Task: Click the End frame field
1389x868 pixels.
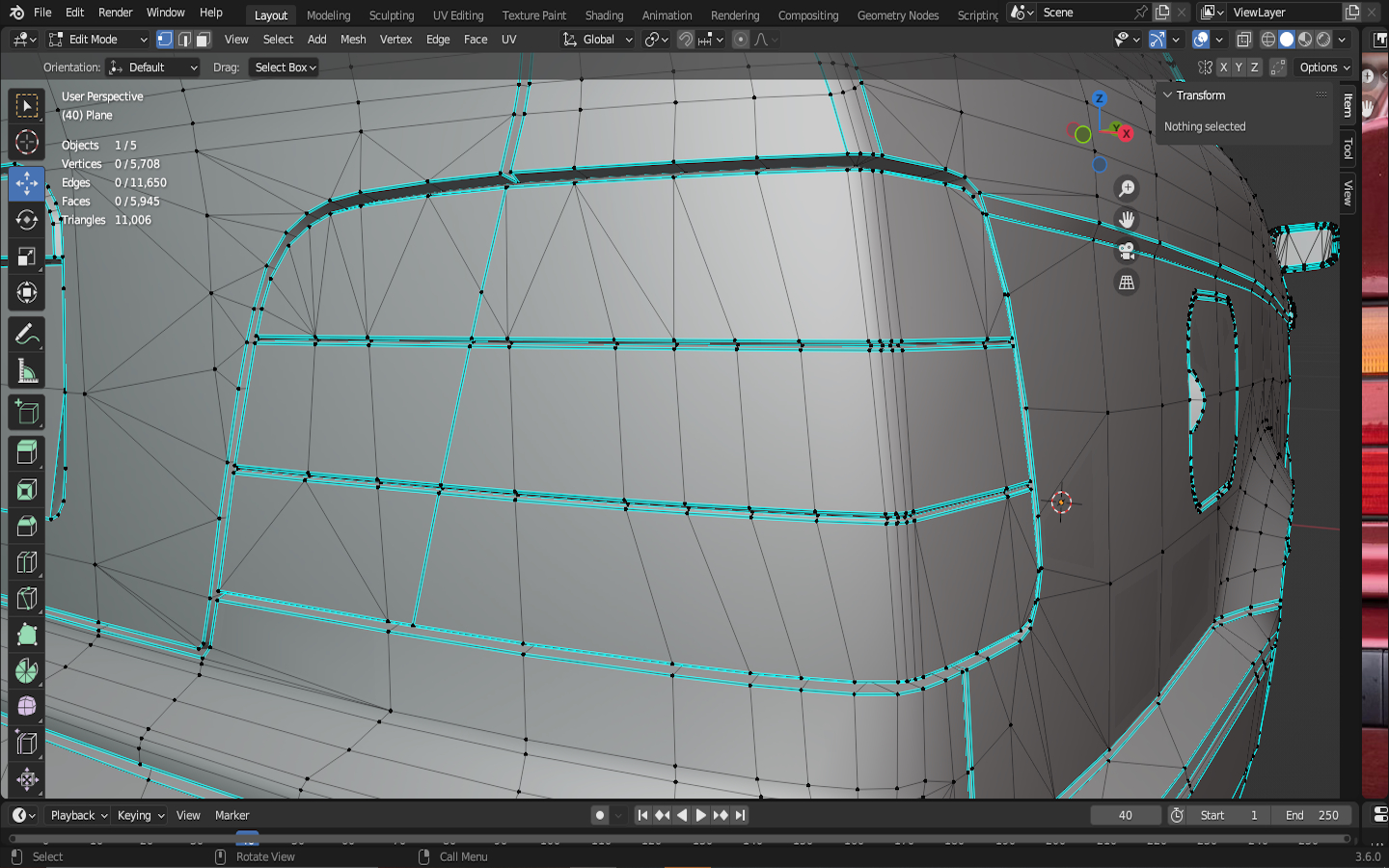Action: point(1312,815)
